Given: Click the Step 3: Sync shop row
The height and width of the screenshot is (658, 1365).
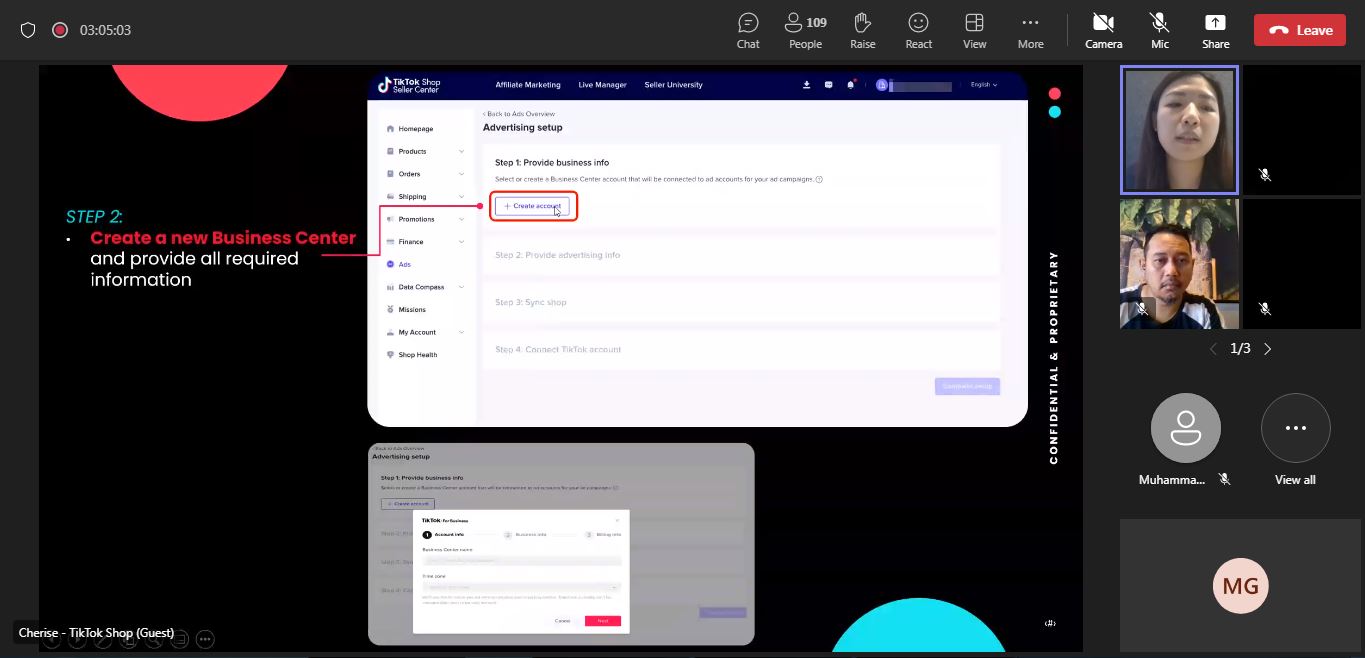Looking at the screenshot, I should 741,302.
